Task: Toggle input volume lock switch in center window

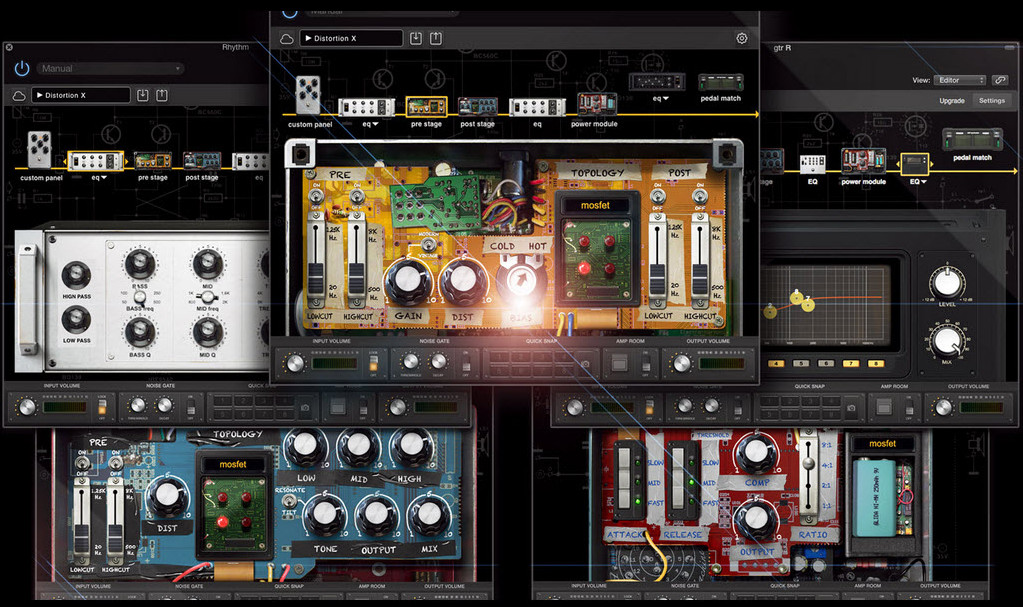Action: point(373,364)
